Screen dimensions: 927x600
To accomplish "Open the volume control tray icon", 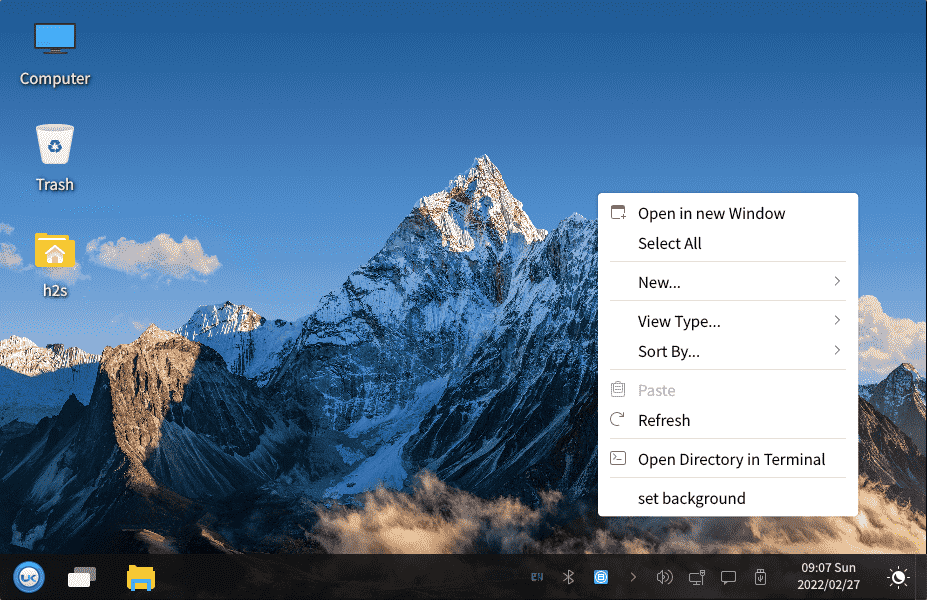I will coord(665,577).
